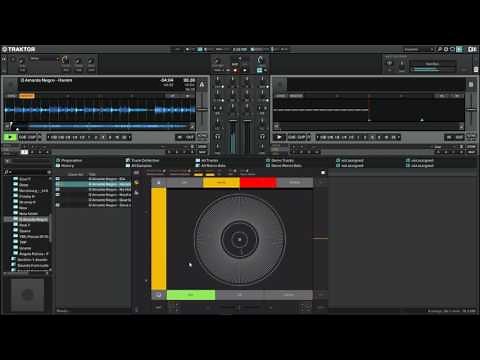Open the Demo Remix Sets favorite
Screen dimensions: 480x360
tap(284, 165)
